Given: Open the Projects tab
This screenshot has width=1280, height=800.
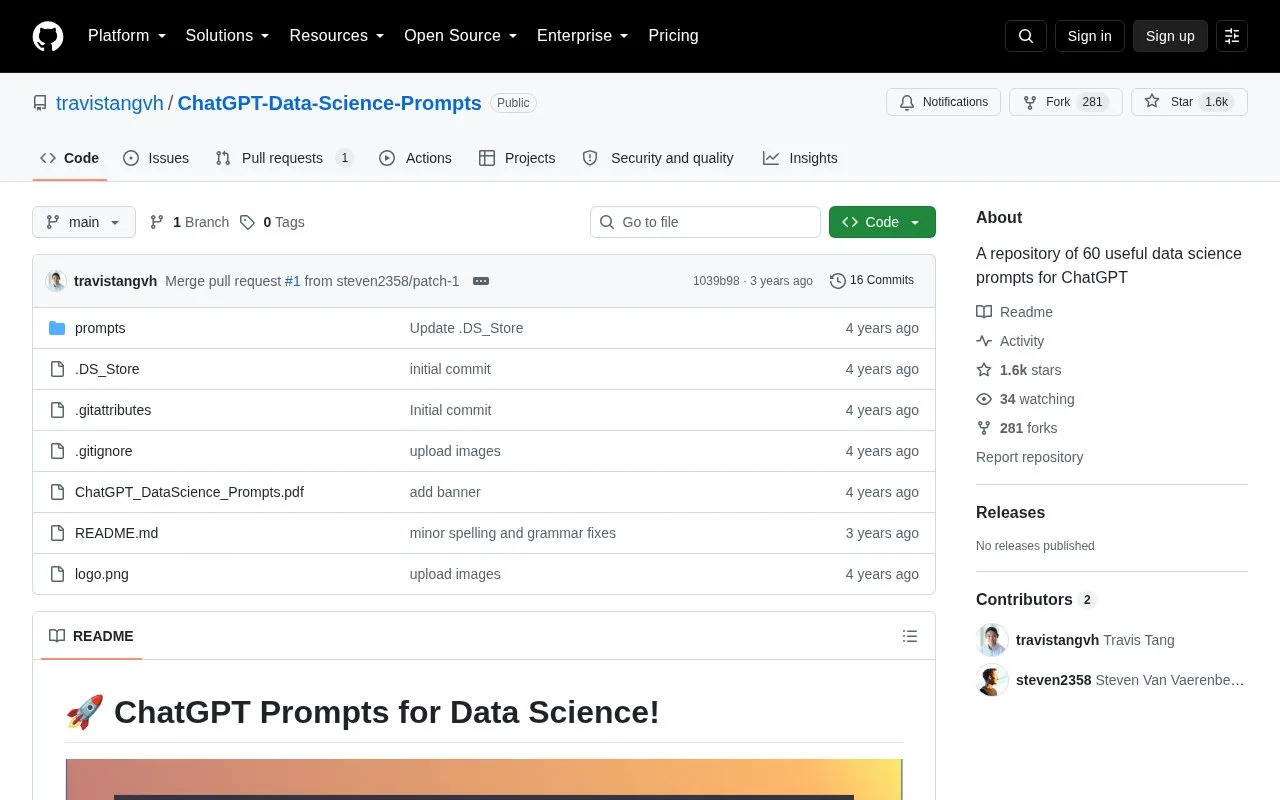Looking at the screenshot, I should [517, 158].
